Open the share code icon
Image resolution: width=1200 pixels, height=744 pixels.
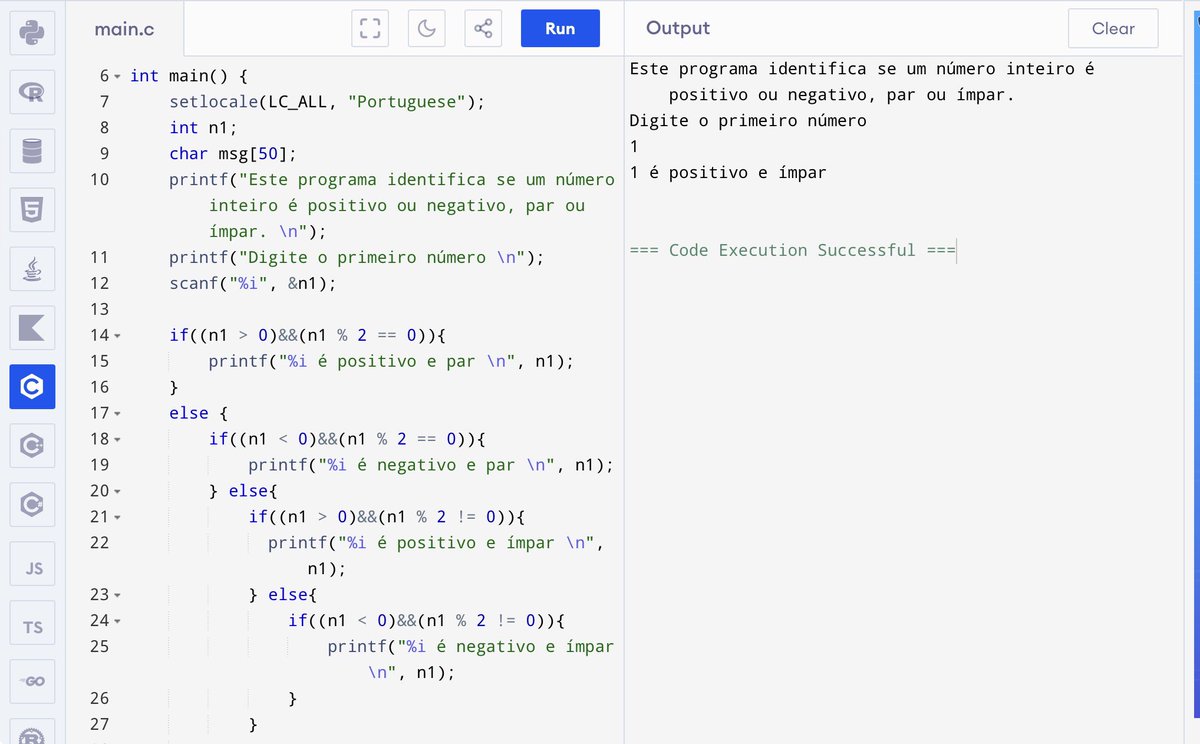click(483, 28)
